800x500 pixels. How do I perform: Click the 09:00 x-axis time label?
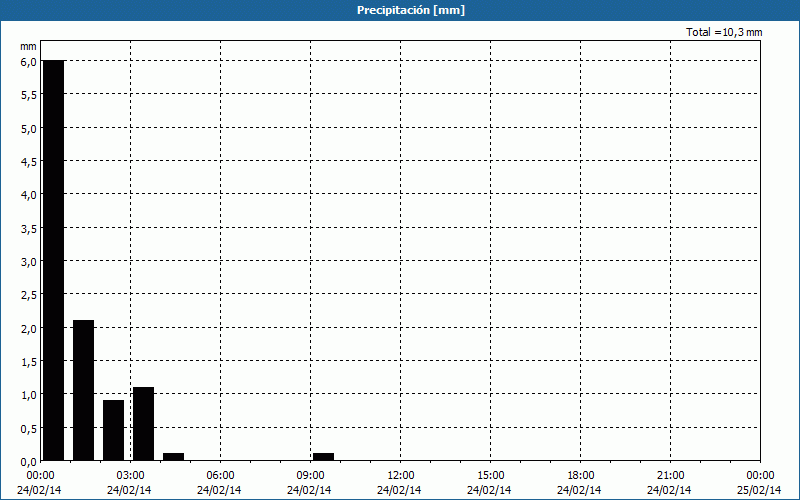310,476
